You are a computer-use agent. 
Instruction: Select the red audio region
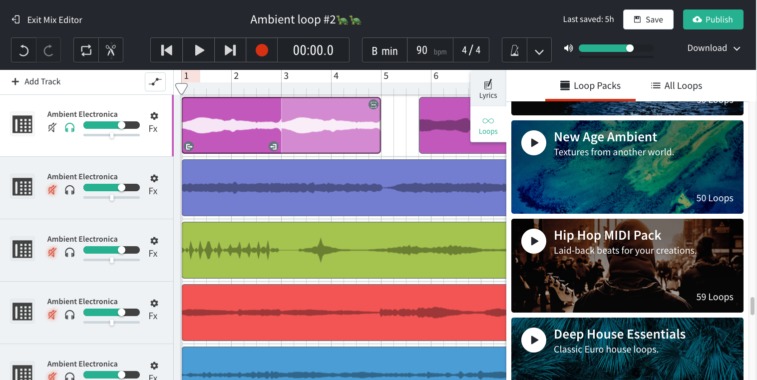(344, 312)
